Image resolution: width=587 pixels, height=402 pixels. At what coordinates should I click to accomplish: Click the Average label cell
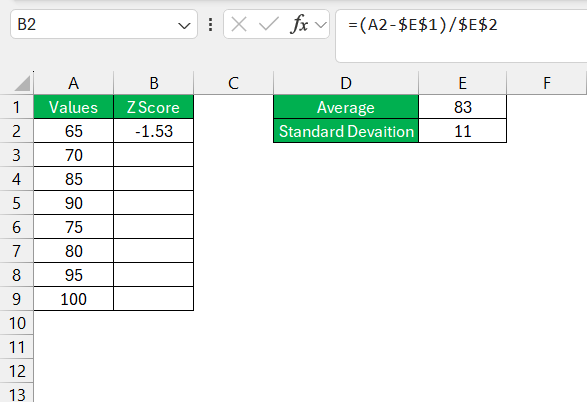[346, 107]
